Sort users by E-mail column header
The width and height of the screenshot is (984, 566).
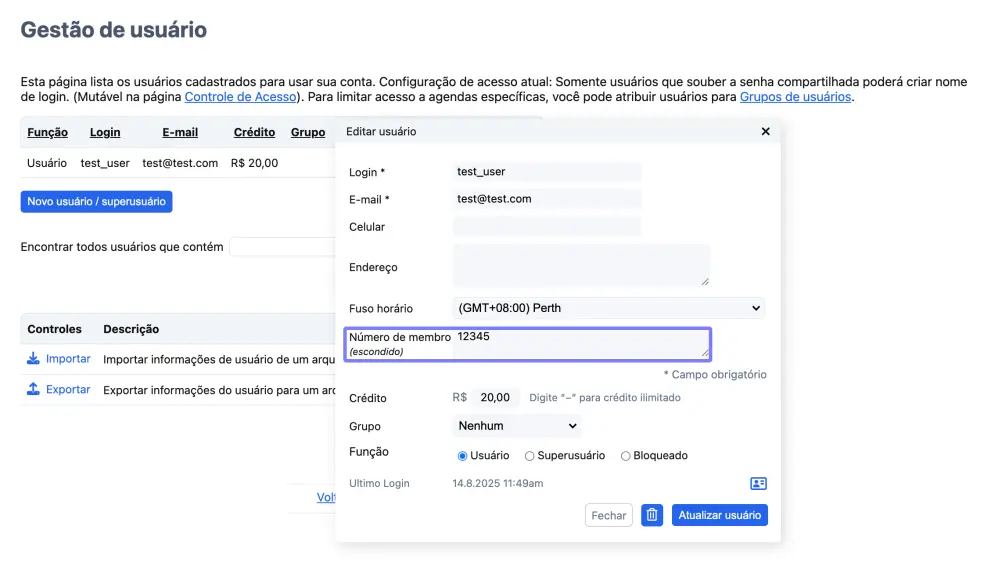pyautogui.click(x=180, y=132)
